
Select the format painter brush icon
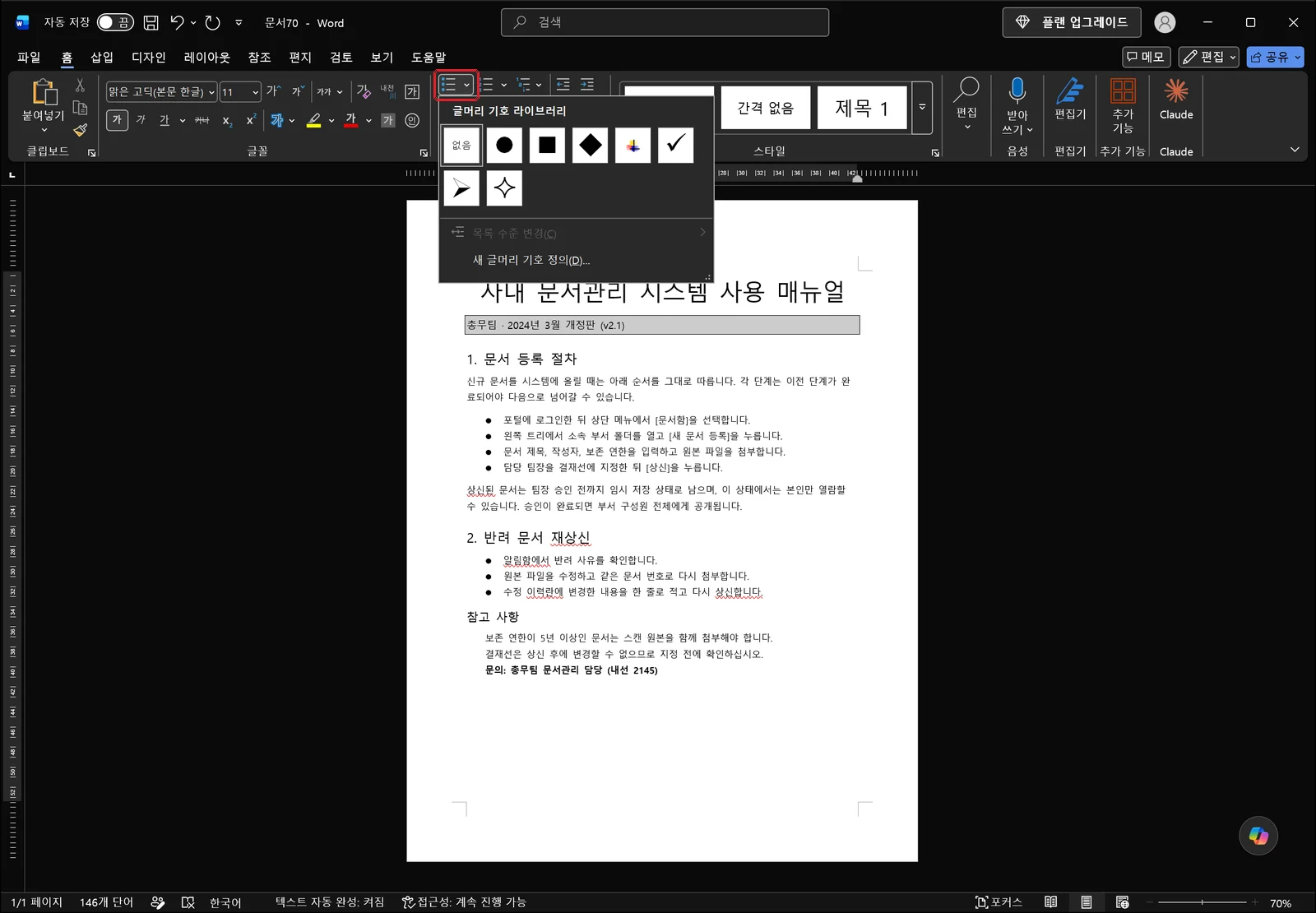80,130
